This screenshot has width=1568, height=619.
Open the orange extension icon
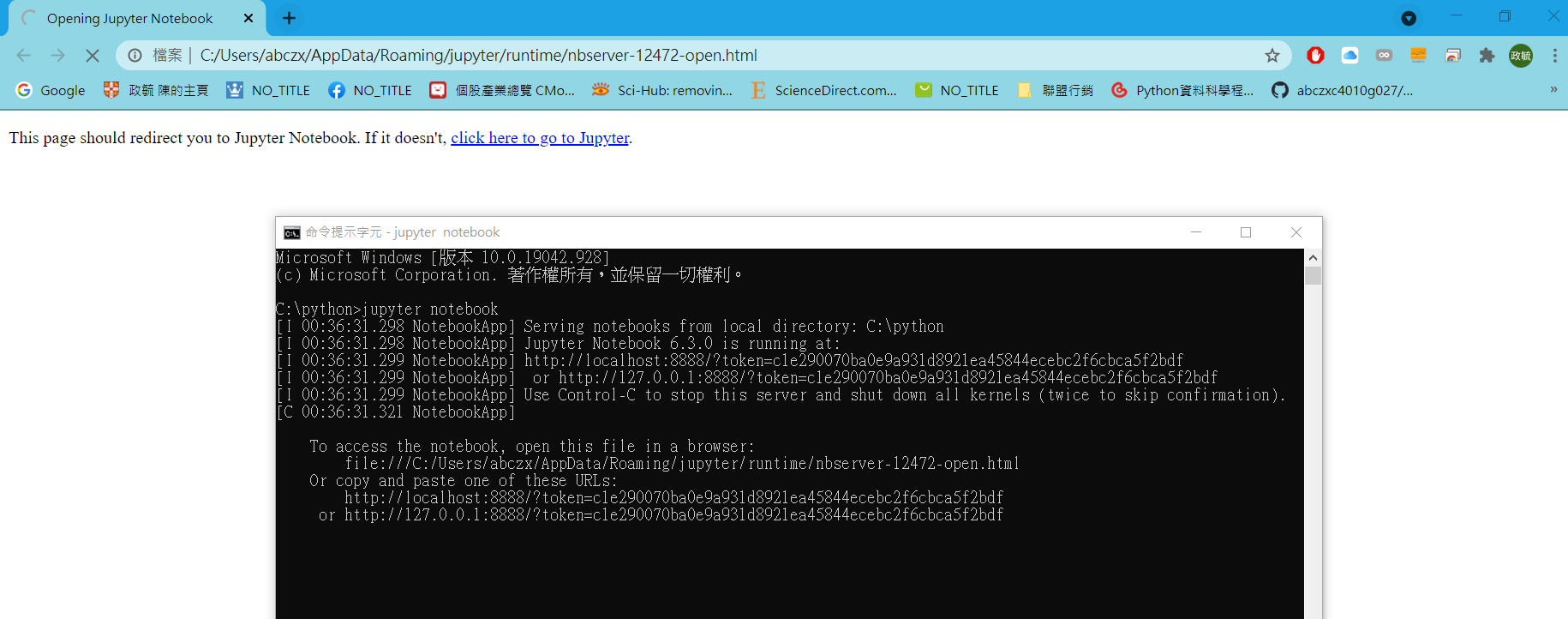(1418, 56)
